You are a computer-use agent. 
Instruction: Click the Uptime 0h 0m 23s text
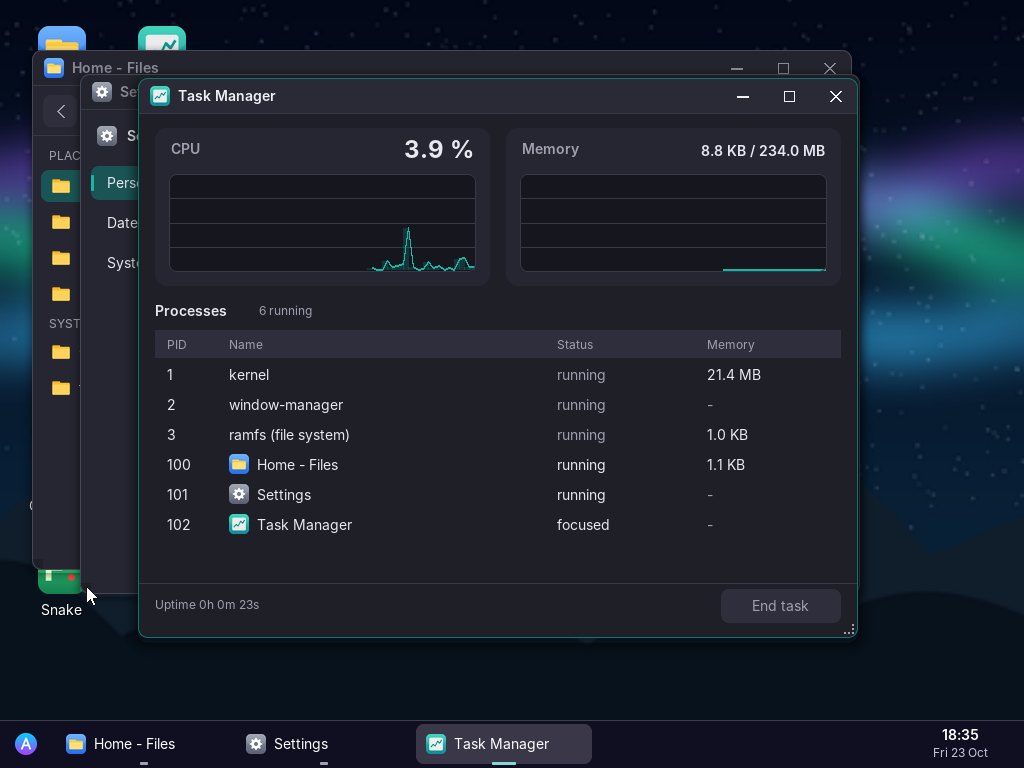point(207,605)
